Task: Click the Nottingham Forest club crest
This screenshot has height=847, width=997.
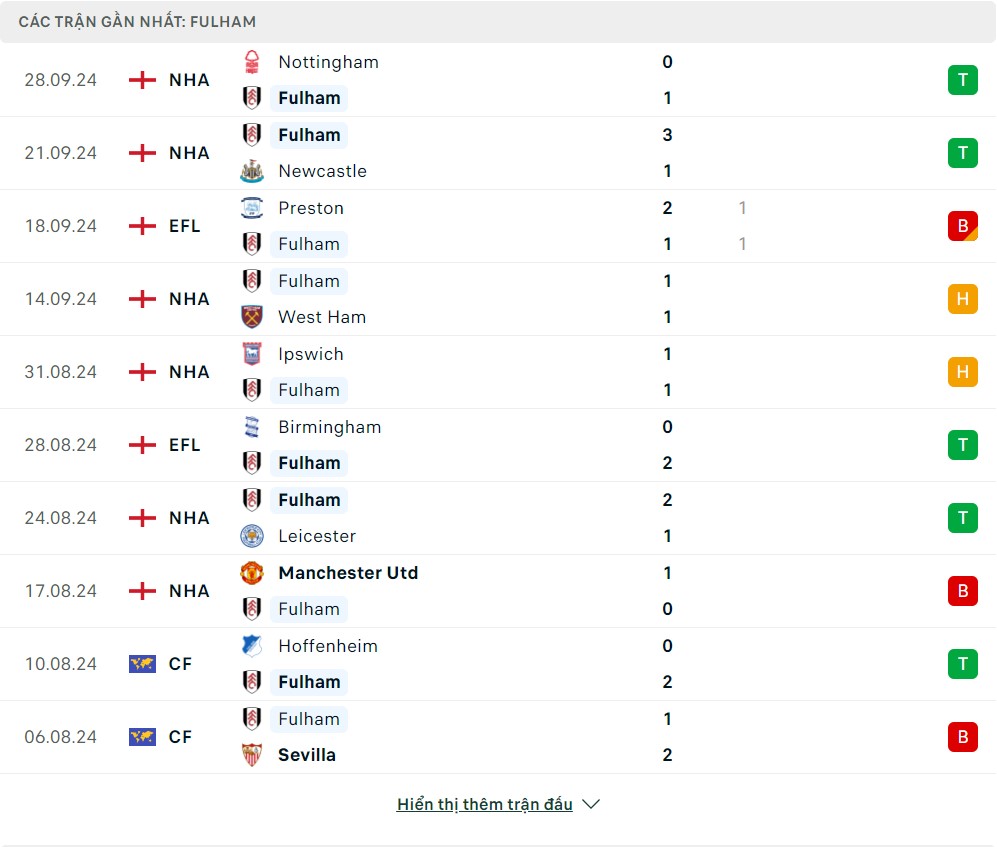Action: pyautogui.click(x=252, y=62)
